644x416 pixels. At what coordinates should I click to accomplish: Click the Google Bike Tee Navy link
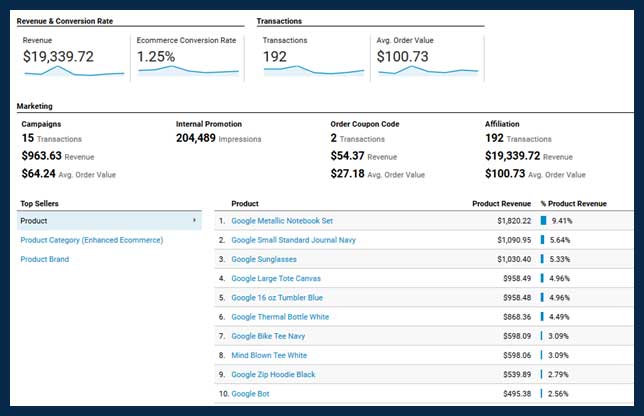coord(268,336)
